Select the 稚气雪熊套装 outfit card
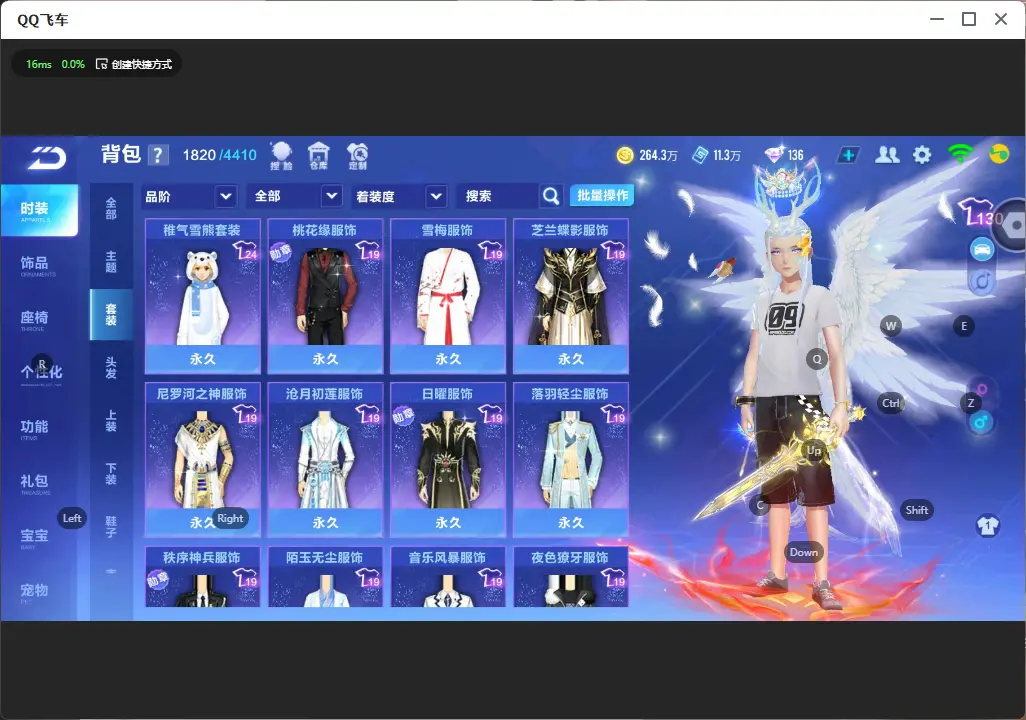Image resolution: width=1026 pixels, height=720 pixels. click(202, 296)
